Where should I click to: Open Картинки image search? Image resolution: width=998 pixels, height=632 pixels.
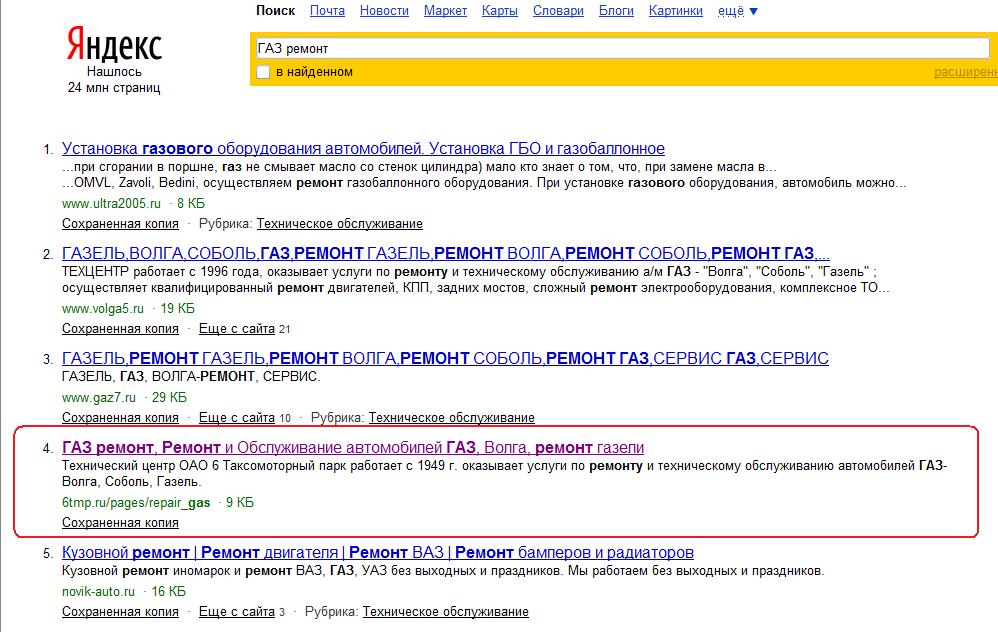676,11
